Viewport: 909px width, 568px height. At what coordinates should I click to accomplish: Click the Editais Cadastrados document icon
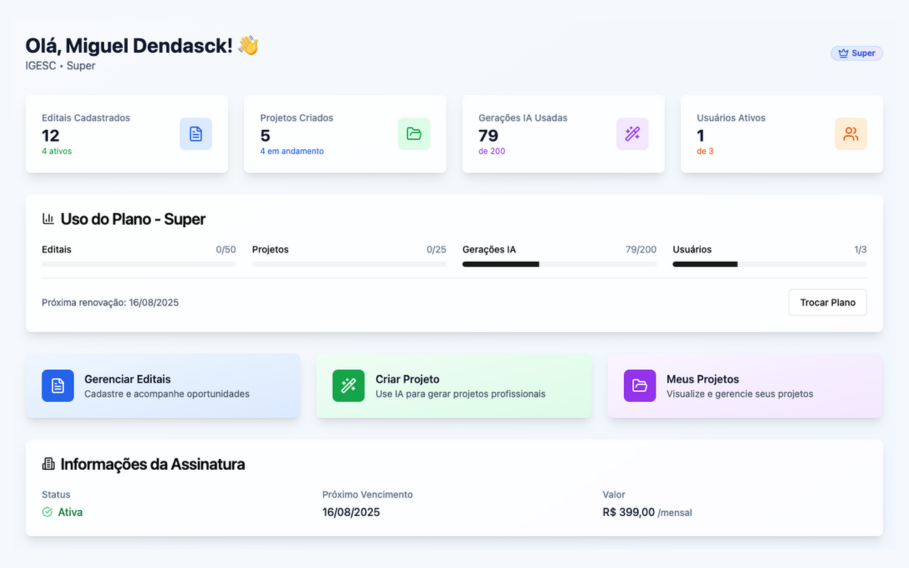(x=195, y=134)
